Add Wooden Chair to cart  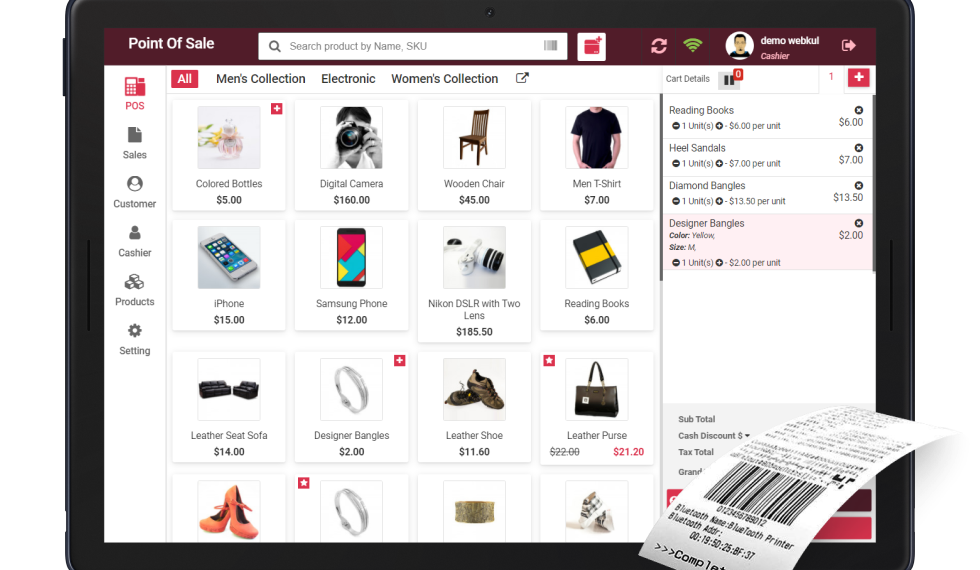pyautogui.click(x=474, y=155)
